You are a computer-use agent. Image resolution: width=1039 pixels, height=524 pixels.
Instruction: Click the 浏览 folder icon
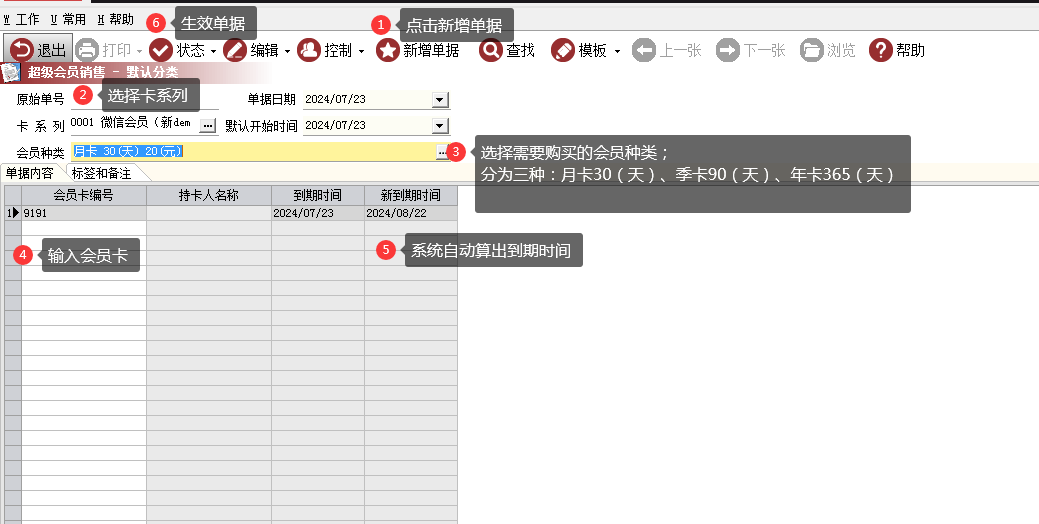[x=811, y=50]
